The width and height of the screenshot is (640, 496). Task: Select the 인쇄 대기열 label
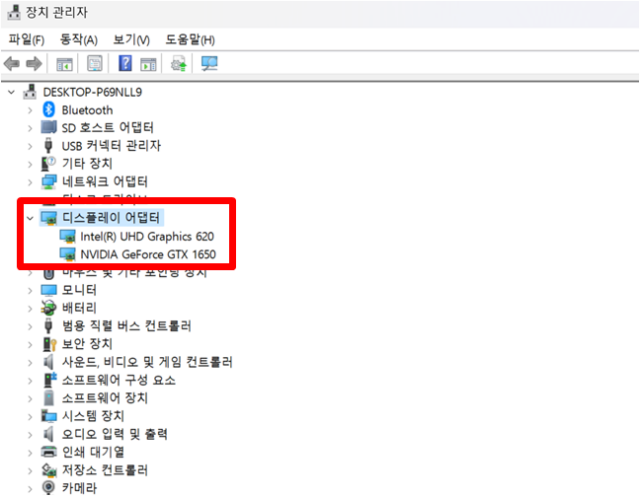click(x=93, y=452)
